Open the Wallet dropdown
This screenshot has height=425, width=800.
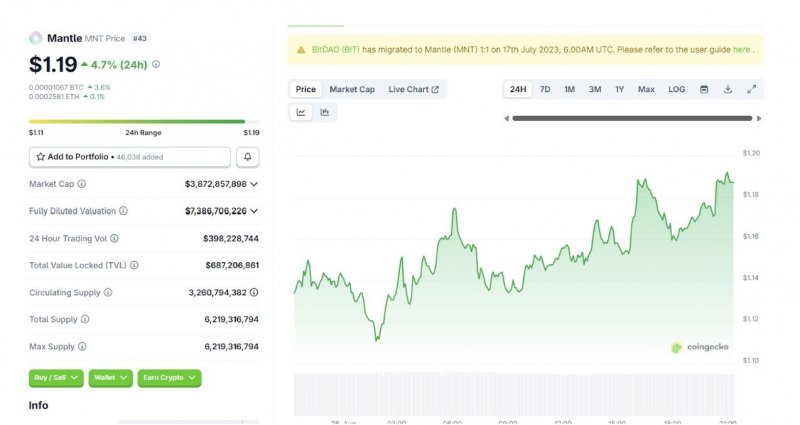point(111,378)
